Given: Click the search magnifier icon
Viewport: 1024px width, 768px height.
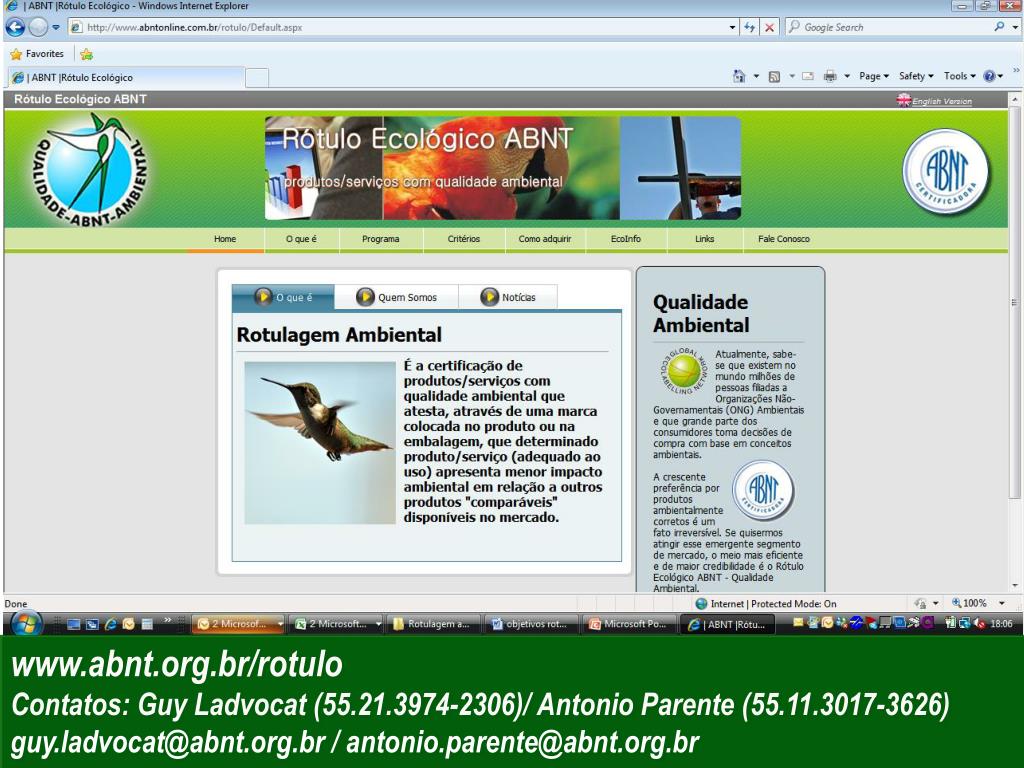Looking at the screenshot, I should pos(999,27).
